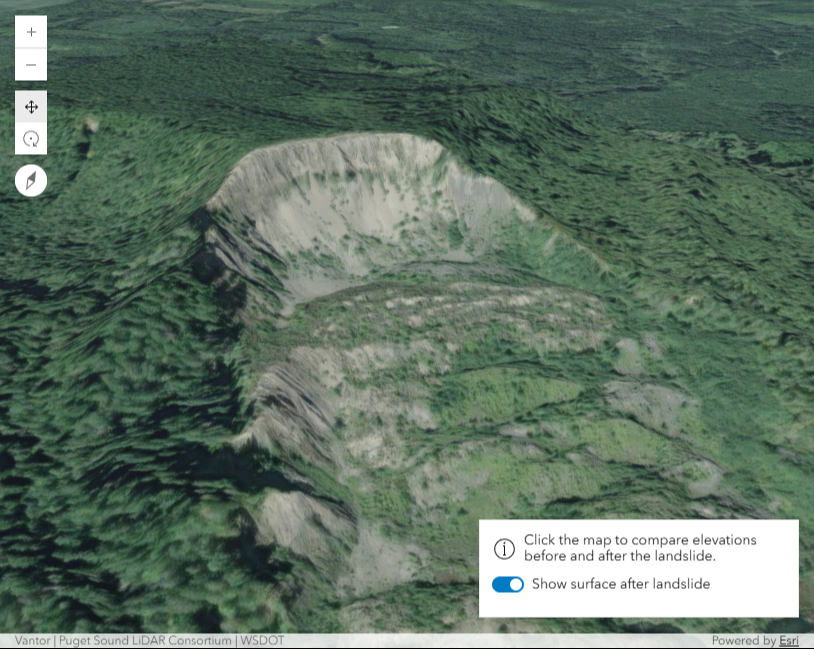
Task: Zoom in on the 3D scene
Action: (x=31, y=32)
